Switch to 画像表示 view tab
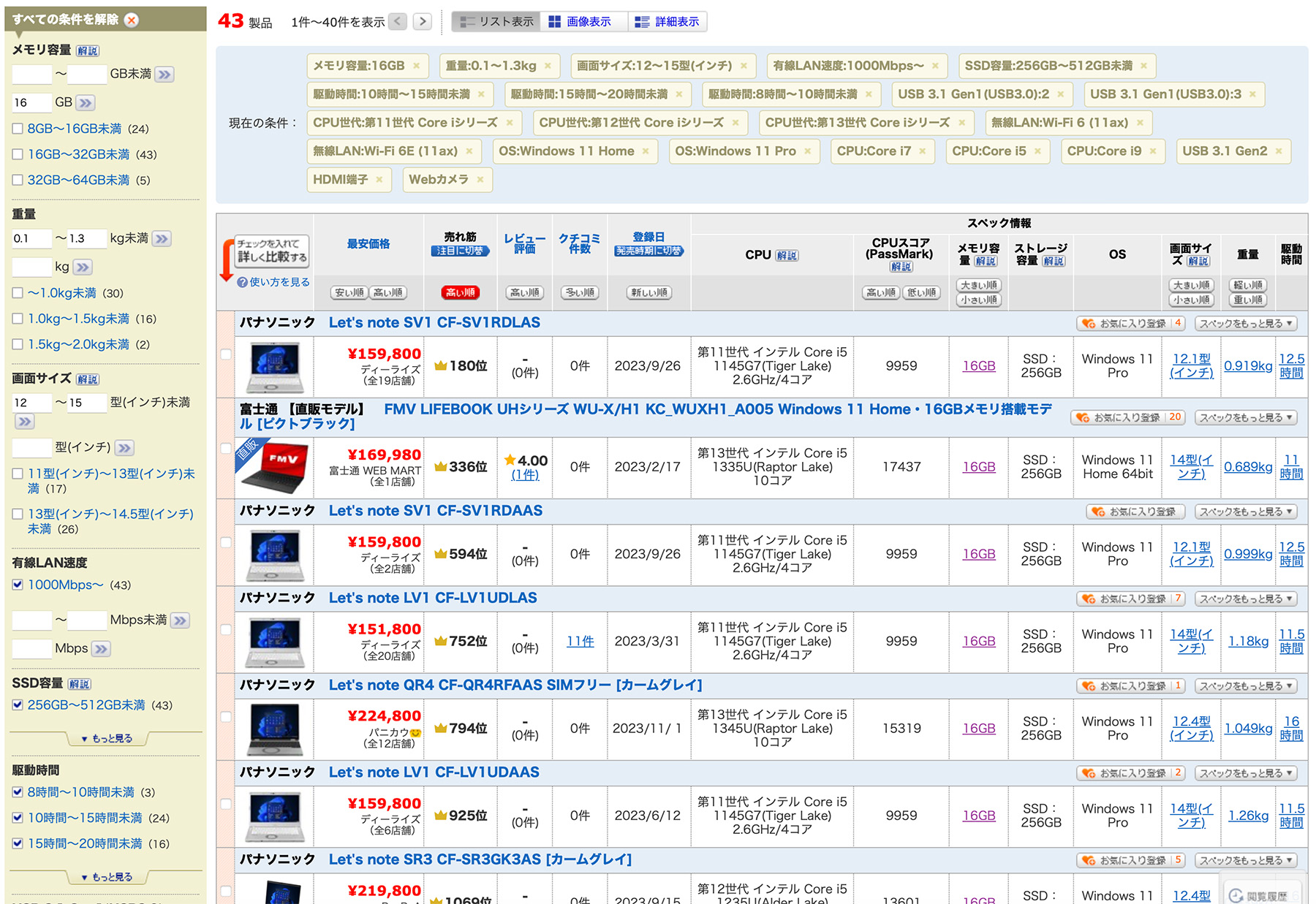The height and width of the screenshot is (904, 1316). [x=581, y=22]
